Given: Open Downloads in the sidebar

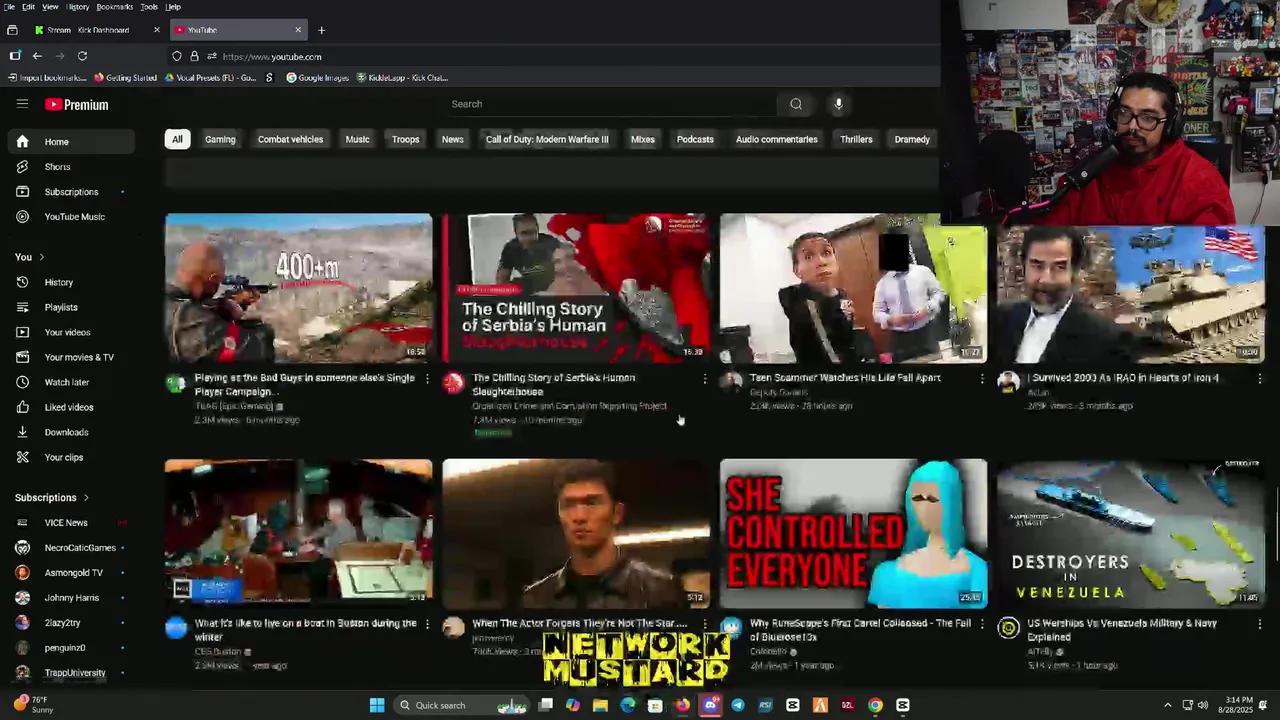Looking at the screenshot, I should pyautogui.click(x=67, y=432).
